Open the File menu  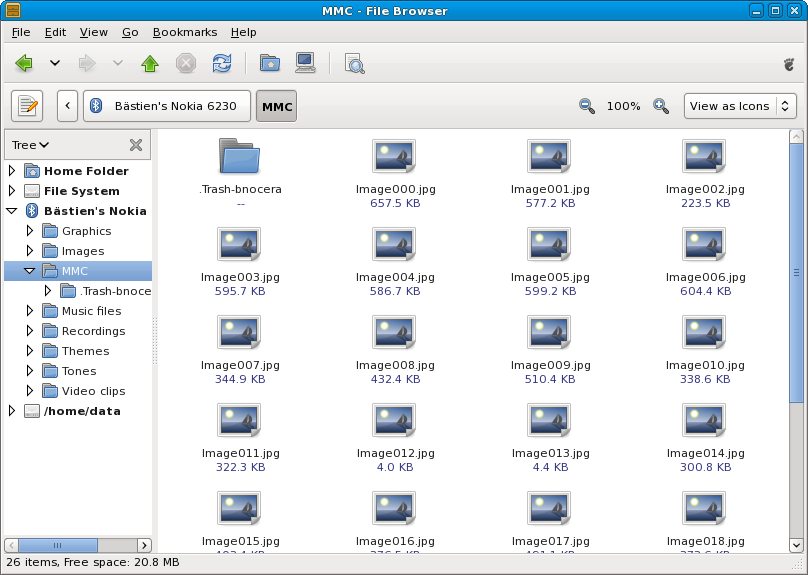click(21, 32)
